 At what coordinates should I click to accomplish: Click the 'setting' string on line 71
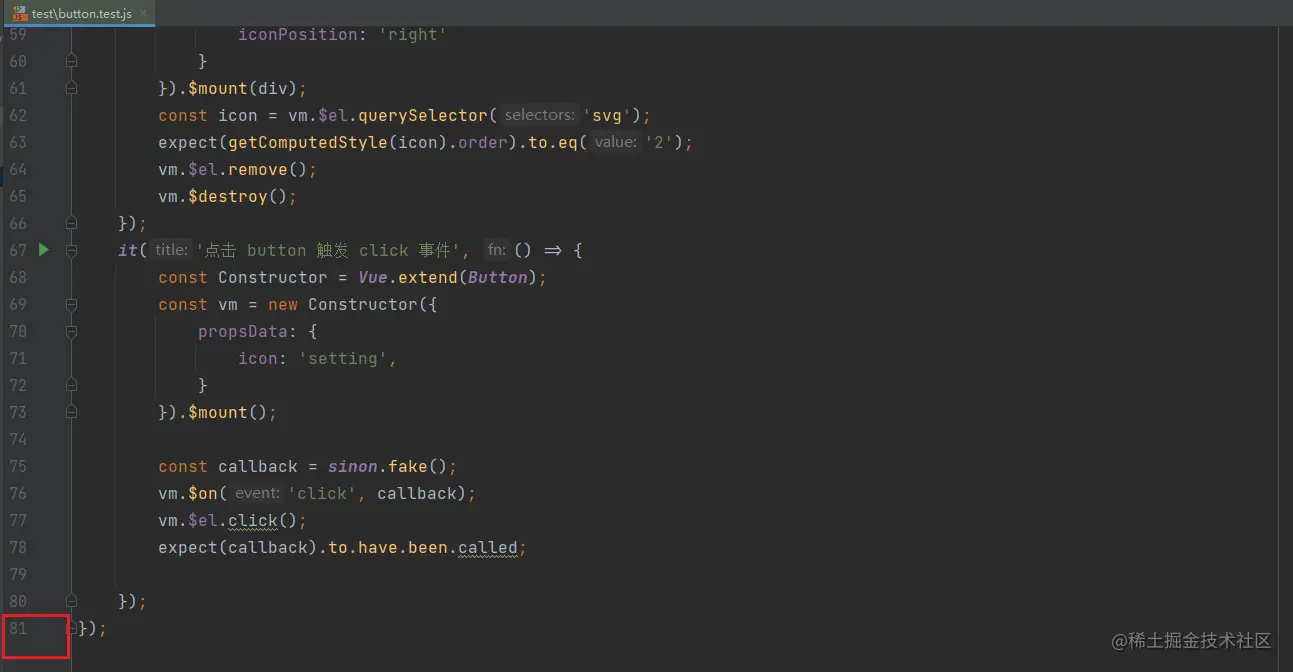click(343, 358)
